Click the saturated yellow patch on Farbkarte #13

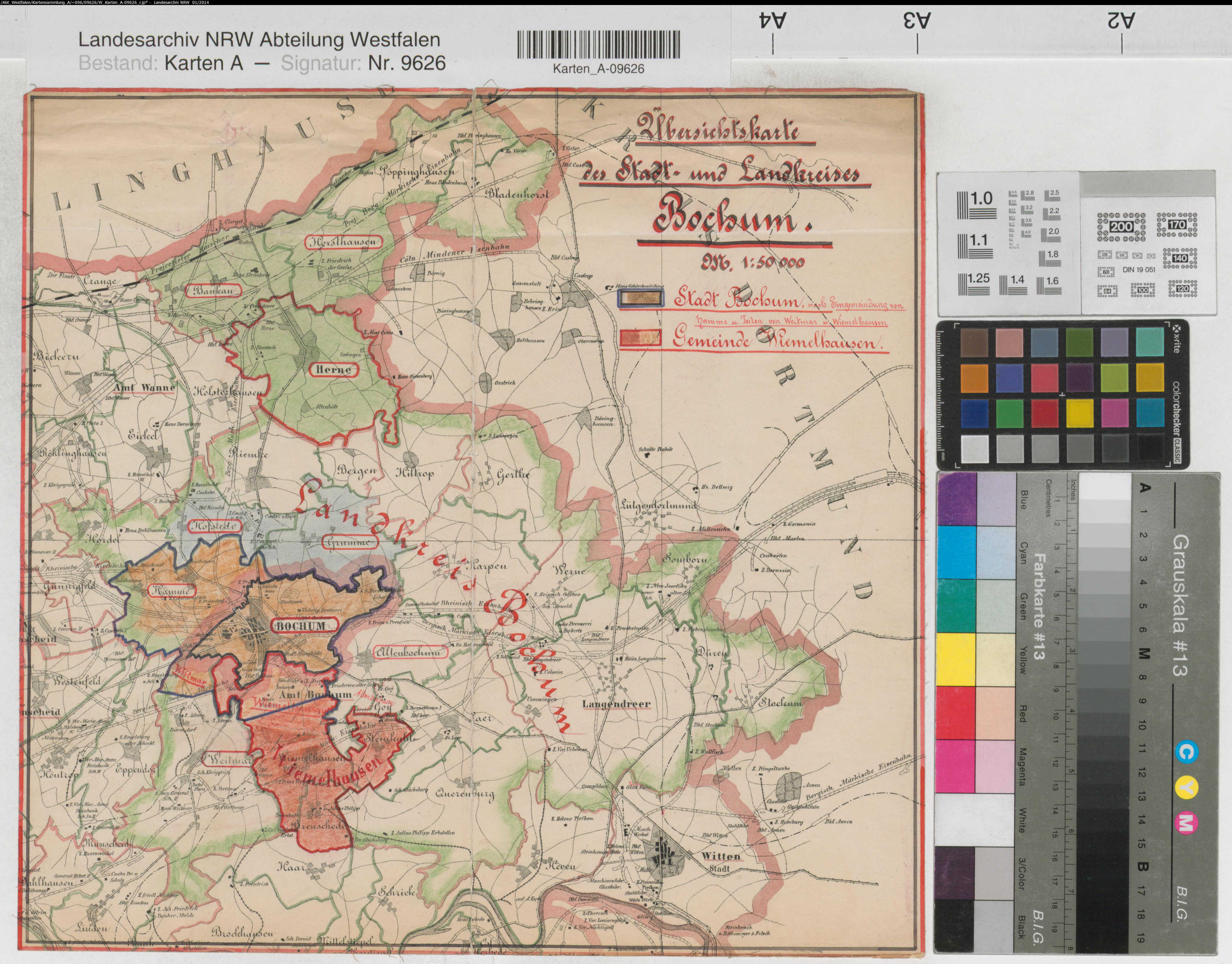tap(957, 660)
